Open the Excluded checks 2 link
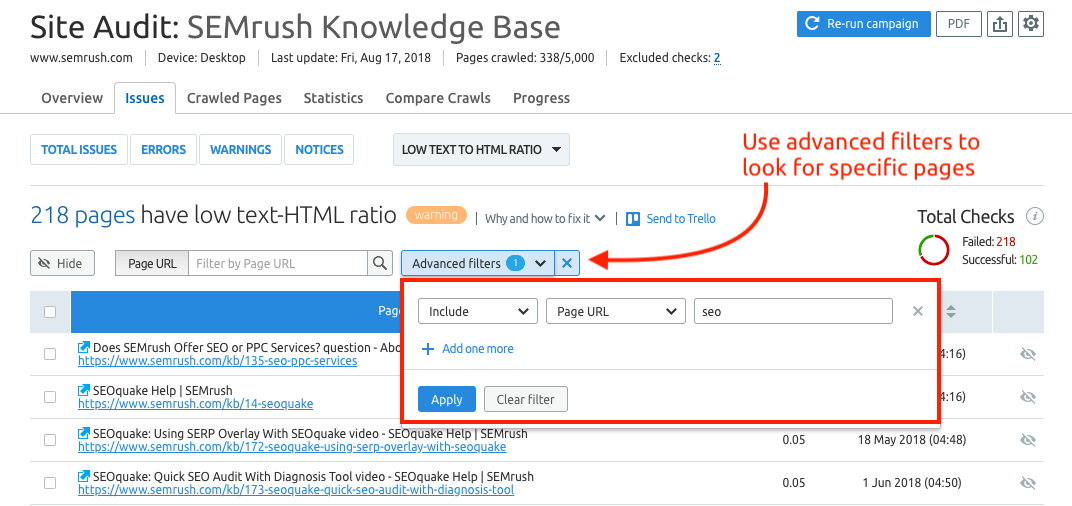 point(717,58)
